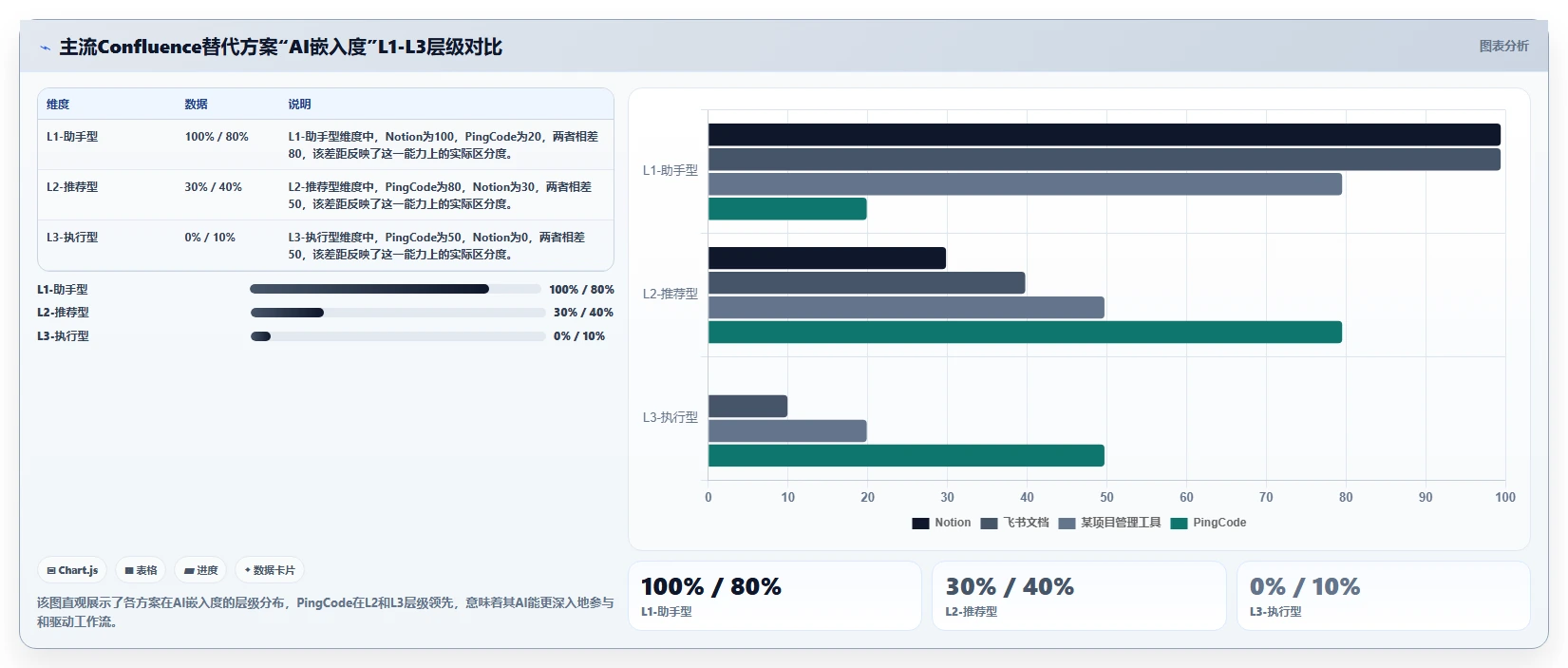Image resolution: width=1568 pixels, height=668 pixels.
Task: Click the 0% / 10% value beside the progress bar
Action: (x=579, y=336)
